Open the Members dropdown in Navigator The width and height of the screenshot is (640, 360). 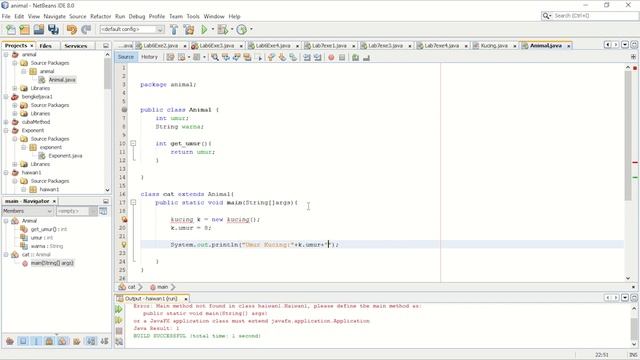coord(27,211)
